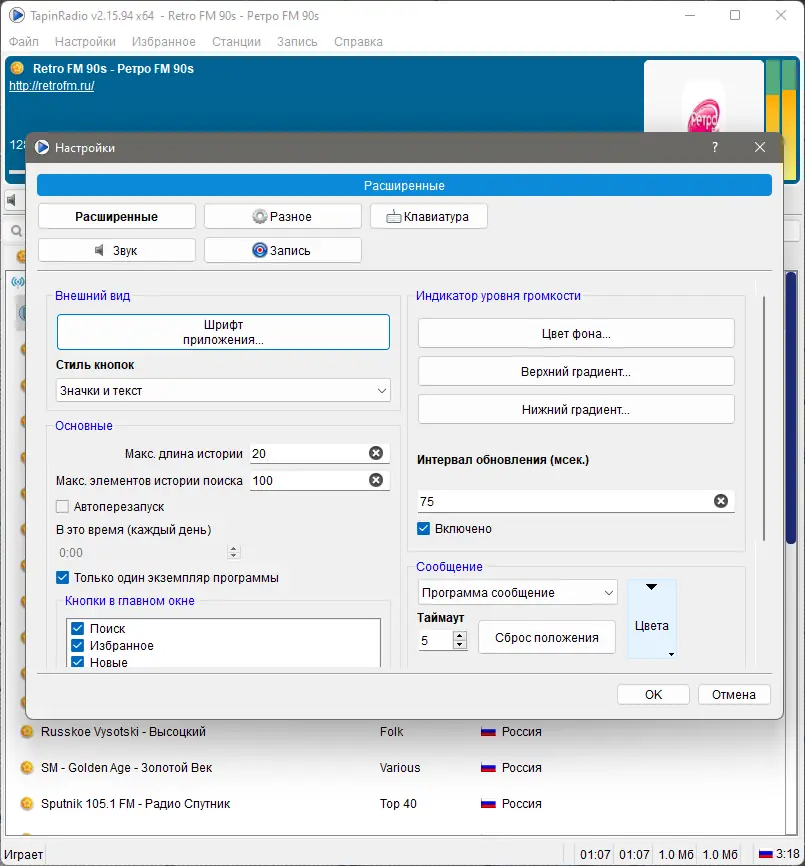This screenshot has height=866, width=805.
Task: Click the Russian flag in the status bar
Action: coord(766,854)
